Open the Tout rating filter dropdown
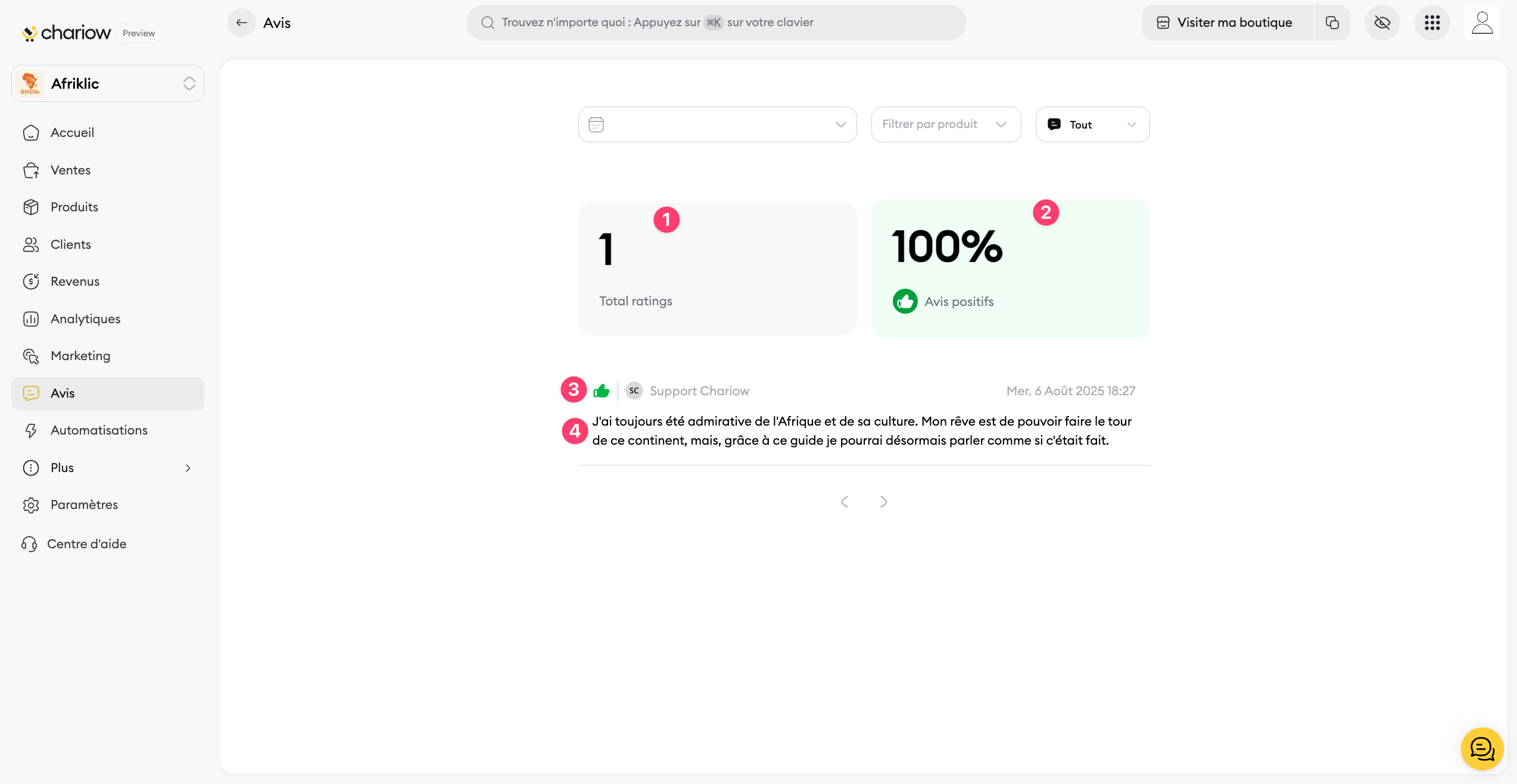 coord(1092,124)
